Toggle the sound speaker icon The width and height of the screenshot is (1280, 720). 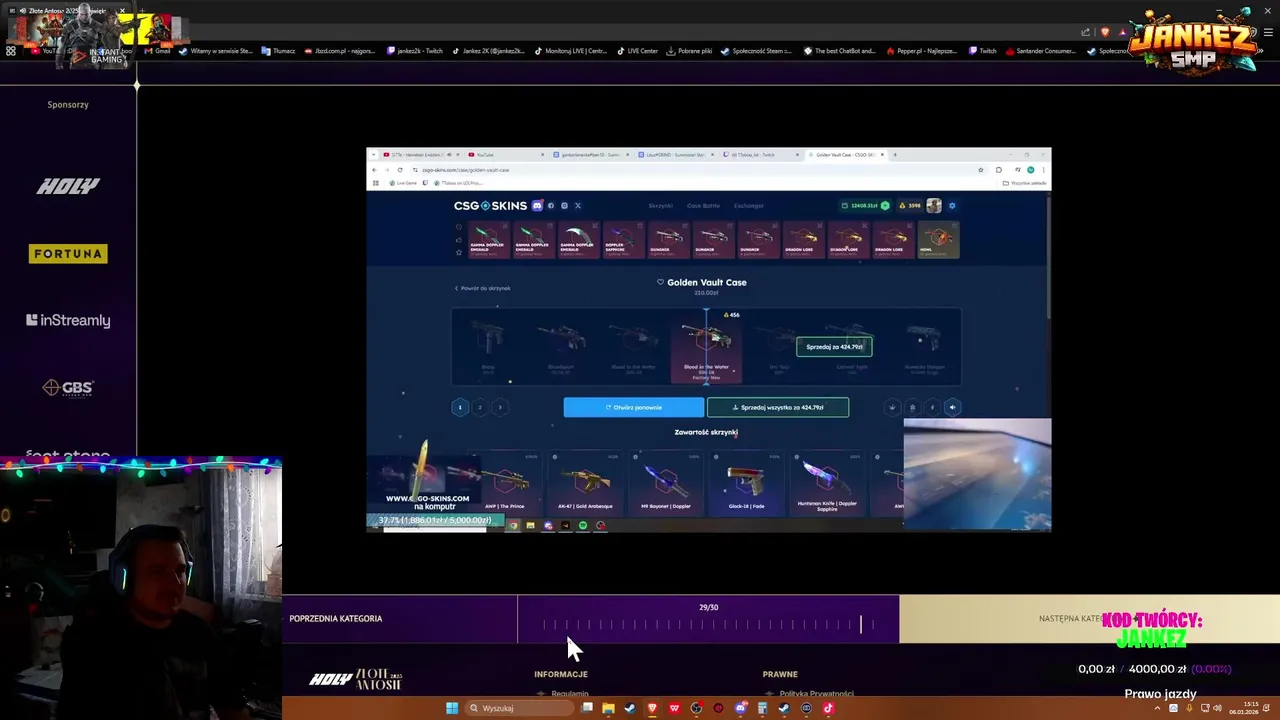point(952,407)
